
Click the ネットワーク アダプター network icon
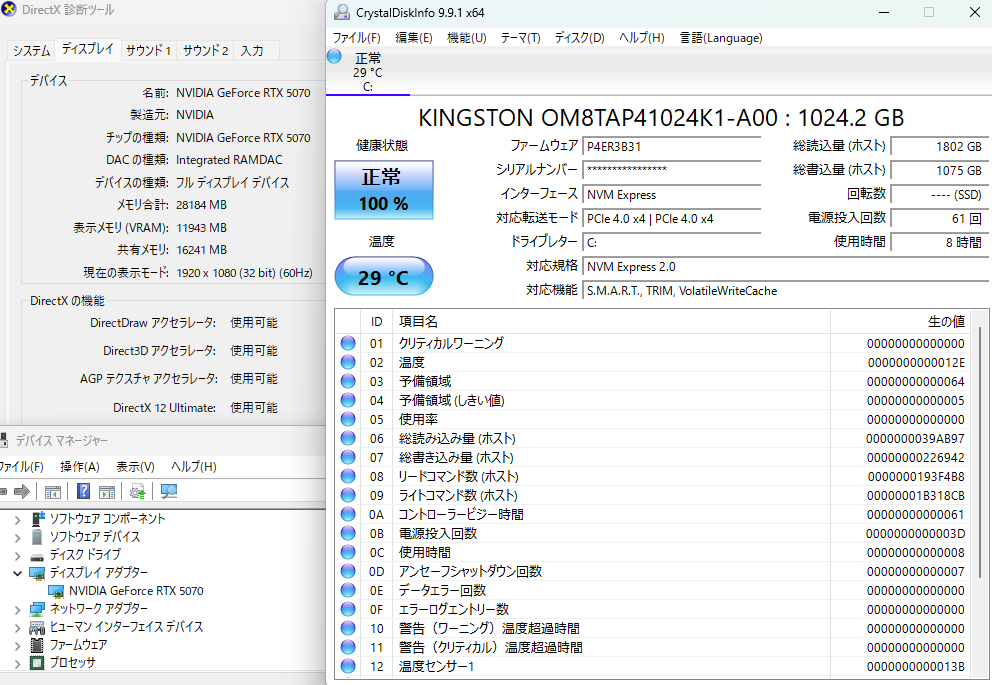[x=37, y=609]
